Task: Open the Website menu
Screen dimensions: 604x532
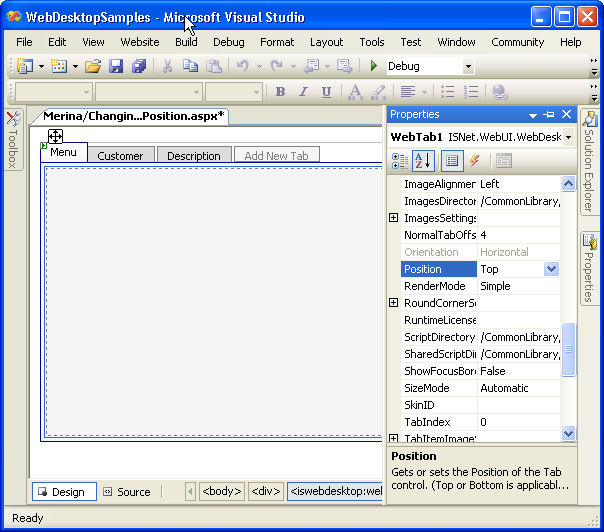Action: 139,42
